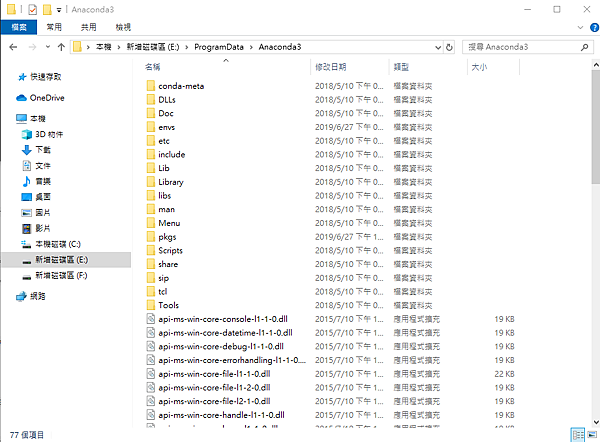Open the blue File tab

[x=19, y=27]
